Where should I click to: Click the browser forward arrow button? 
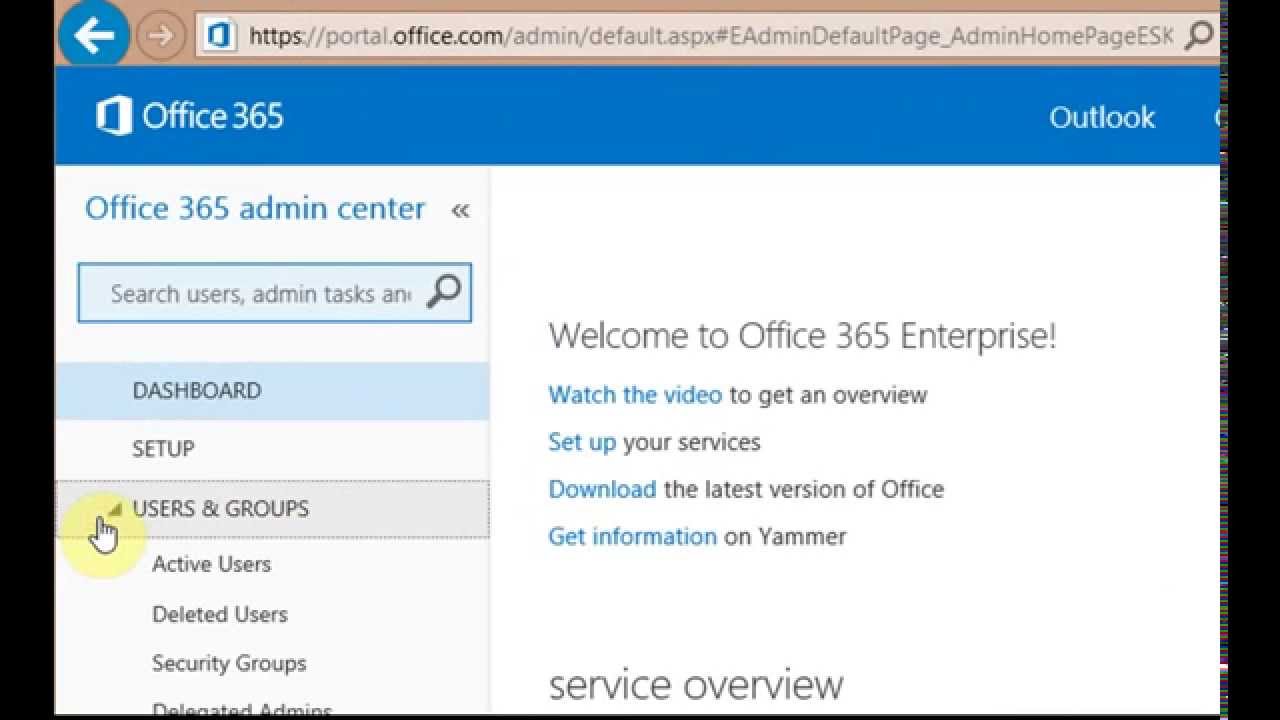pos(155,37)
